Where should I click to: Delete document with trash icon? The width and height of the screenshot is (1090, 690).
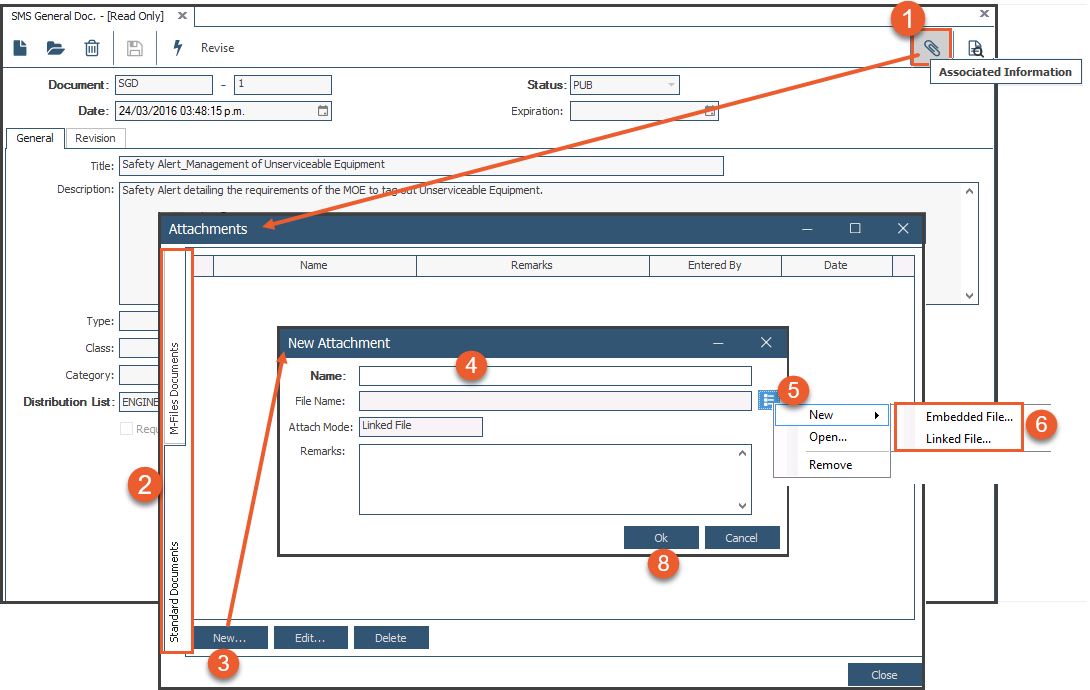tap(92, 48)
